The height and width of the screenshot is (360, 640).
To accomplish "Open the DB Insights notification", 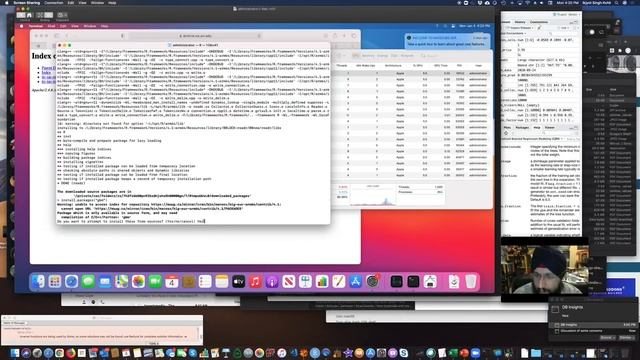I will click(593, 325).
